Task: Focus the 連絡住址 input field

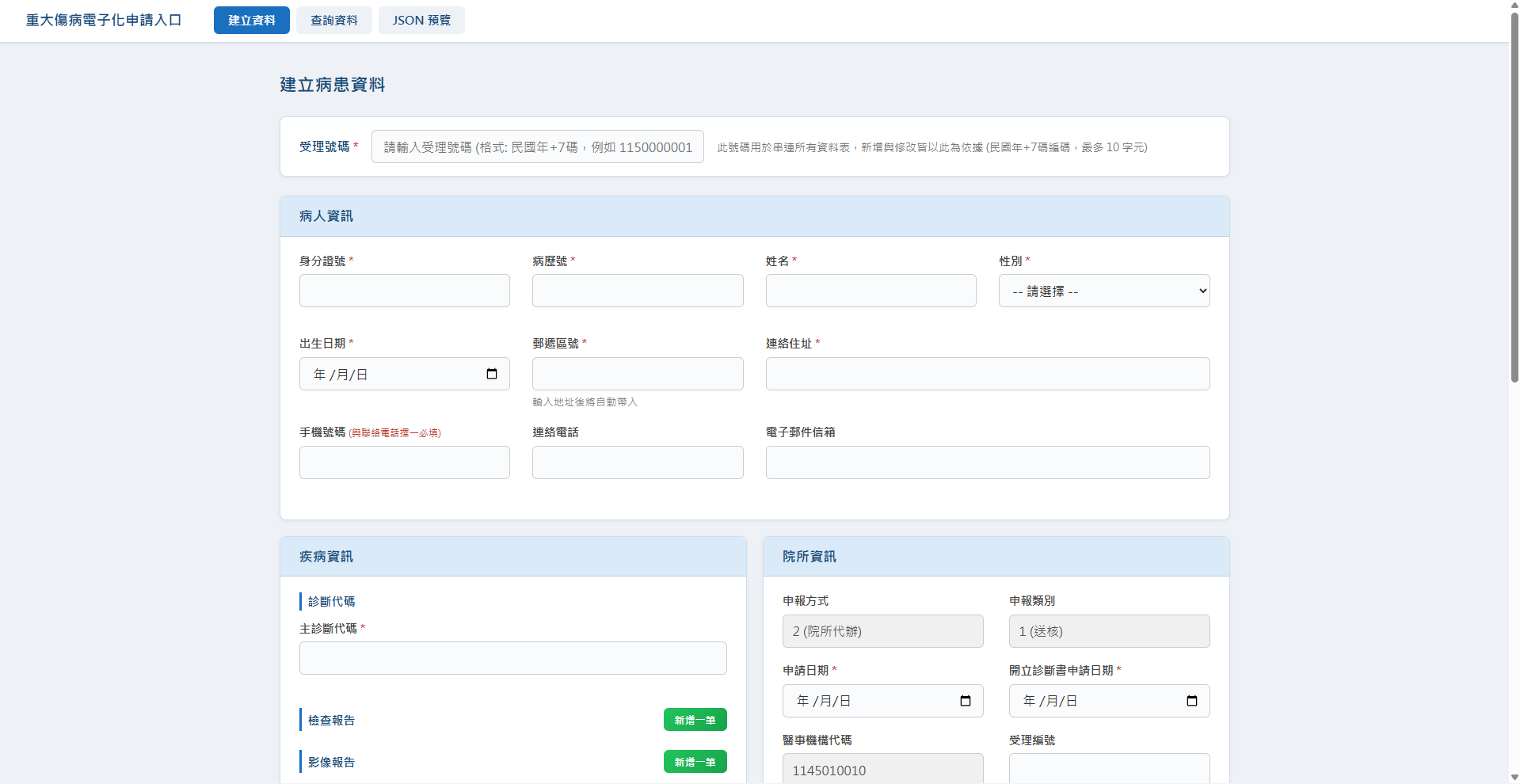Action: [988, 374]
